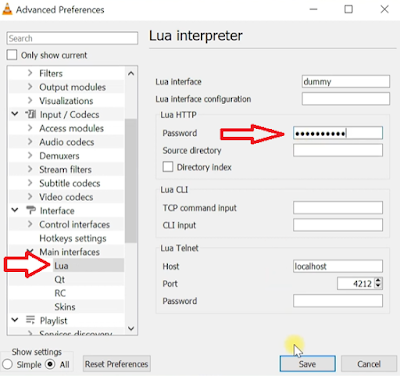Decrease the Port value with down arrow

click(x=378, y=287)
